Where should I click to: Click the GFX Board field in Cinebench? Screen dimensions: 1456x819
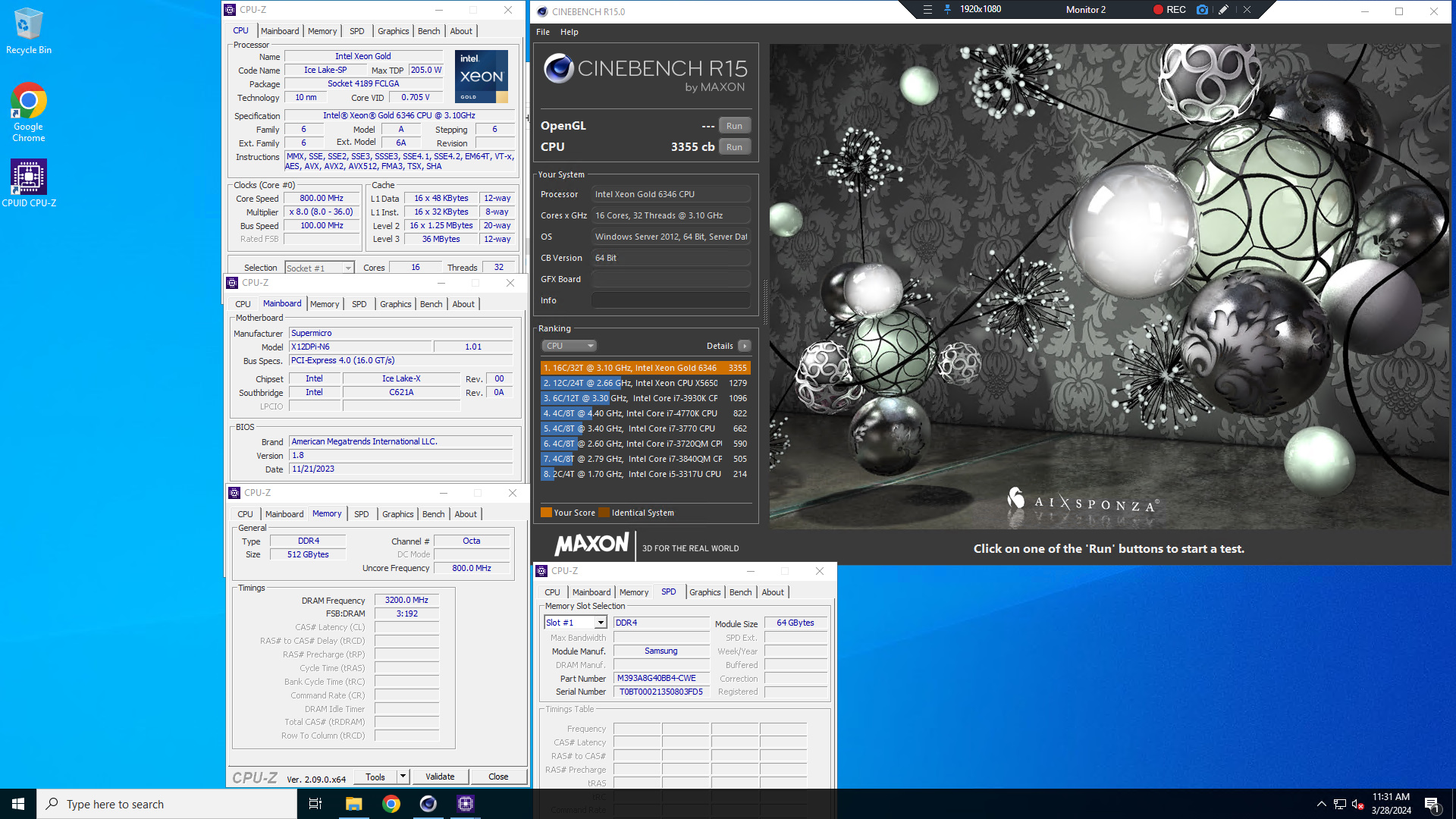671,279
